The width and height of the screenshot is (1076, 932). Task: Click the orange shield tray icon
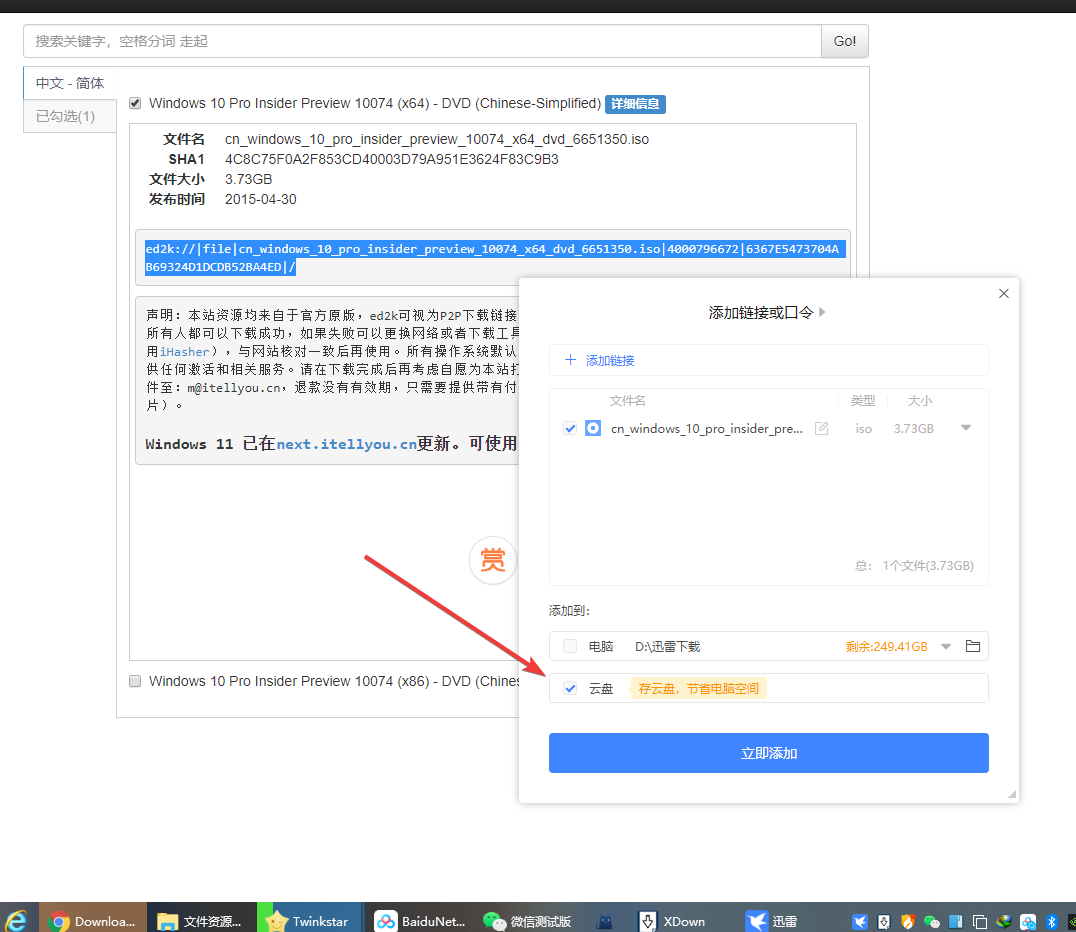[x=908, y=922]
